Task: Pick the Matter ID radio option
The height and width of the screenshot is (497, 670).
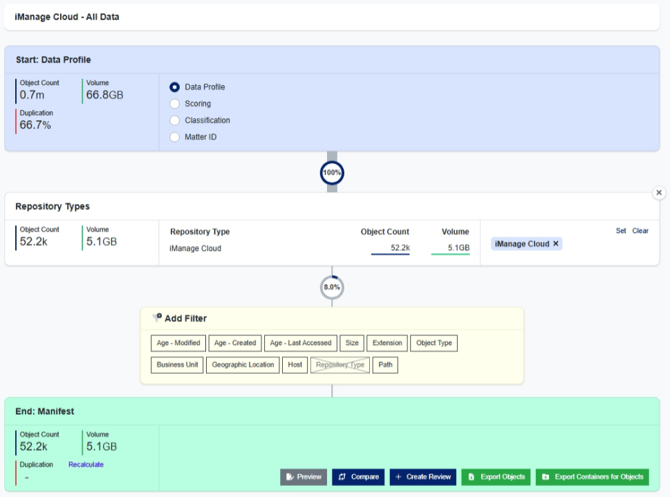Action: (174, 137)
